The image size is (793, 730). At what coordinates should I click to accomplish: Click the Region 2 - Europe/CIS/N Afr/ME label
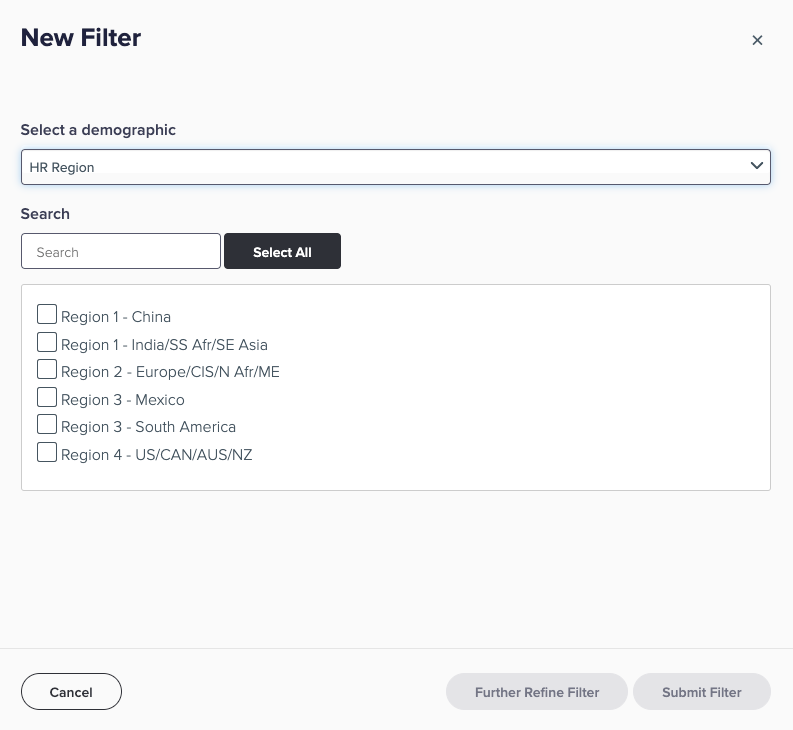coord(170,372)
